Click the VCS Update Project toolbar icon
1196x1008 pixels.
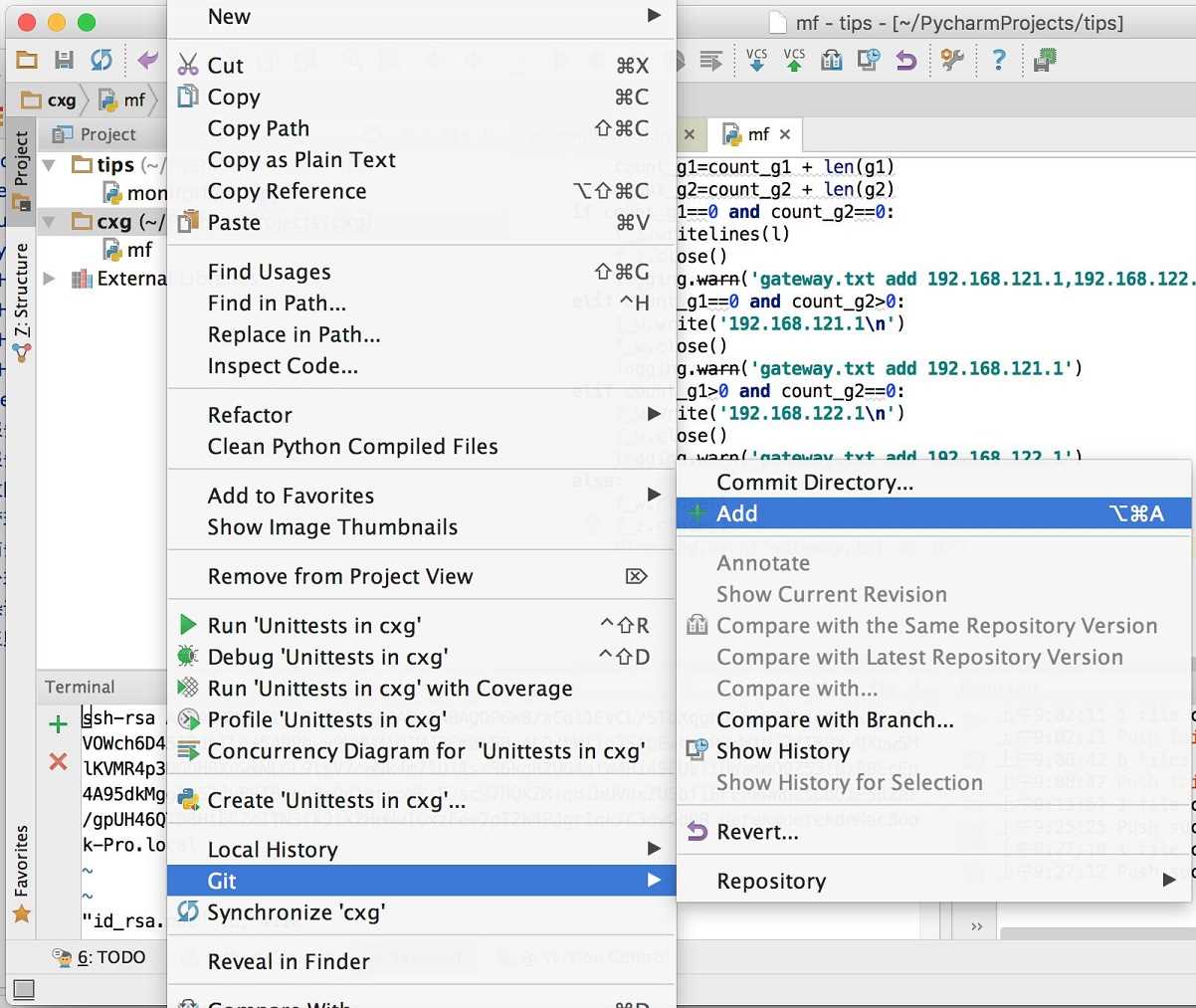click(x=756, y=61)
